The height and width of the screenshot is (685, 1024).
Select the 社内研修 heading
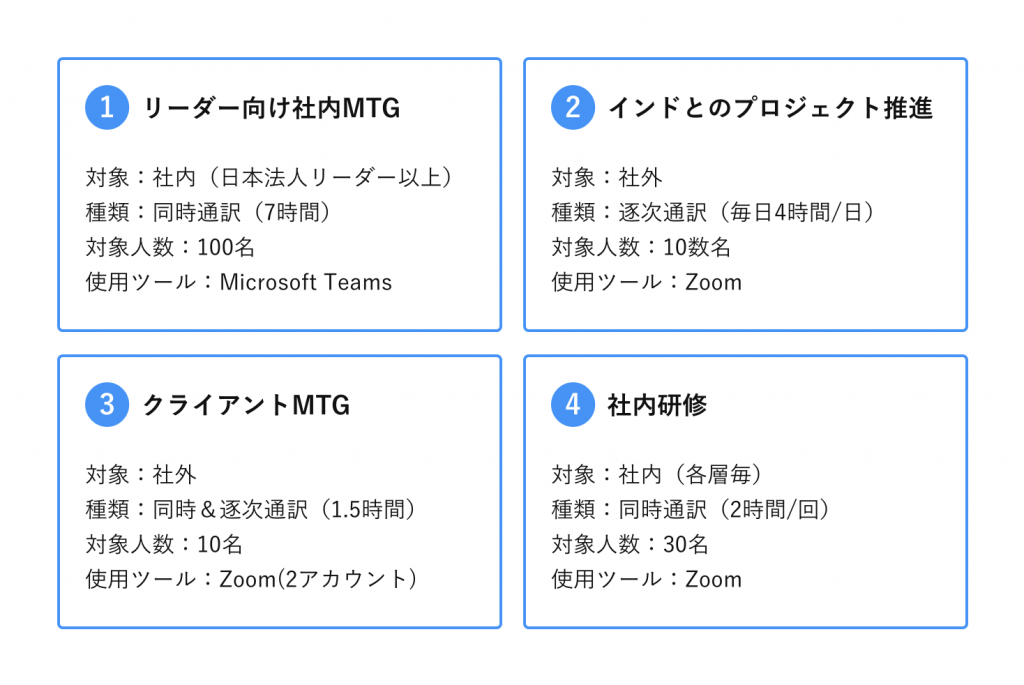(658, 406)
